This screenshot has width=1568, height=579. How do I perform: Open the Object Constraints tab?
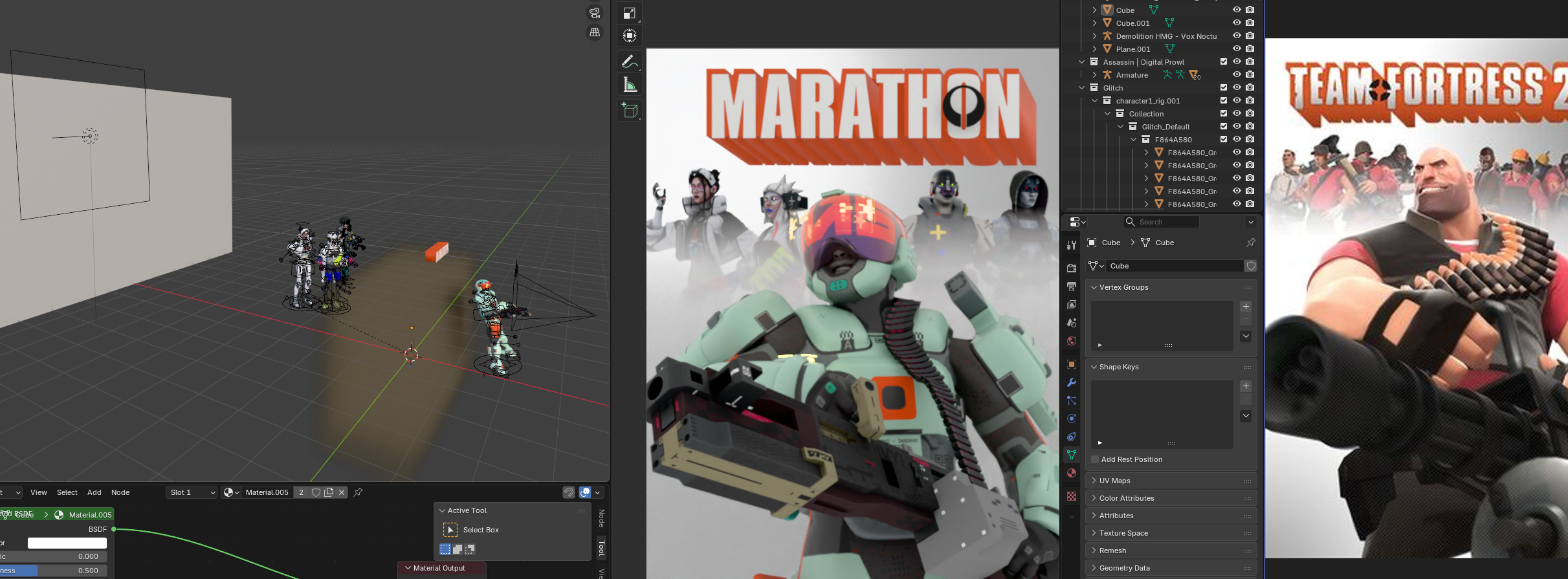point(1072,437)
